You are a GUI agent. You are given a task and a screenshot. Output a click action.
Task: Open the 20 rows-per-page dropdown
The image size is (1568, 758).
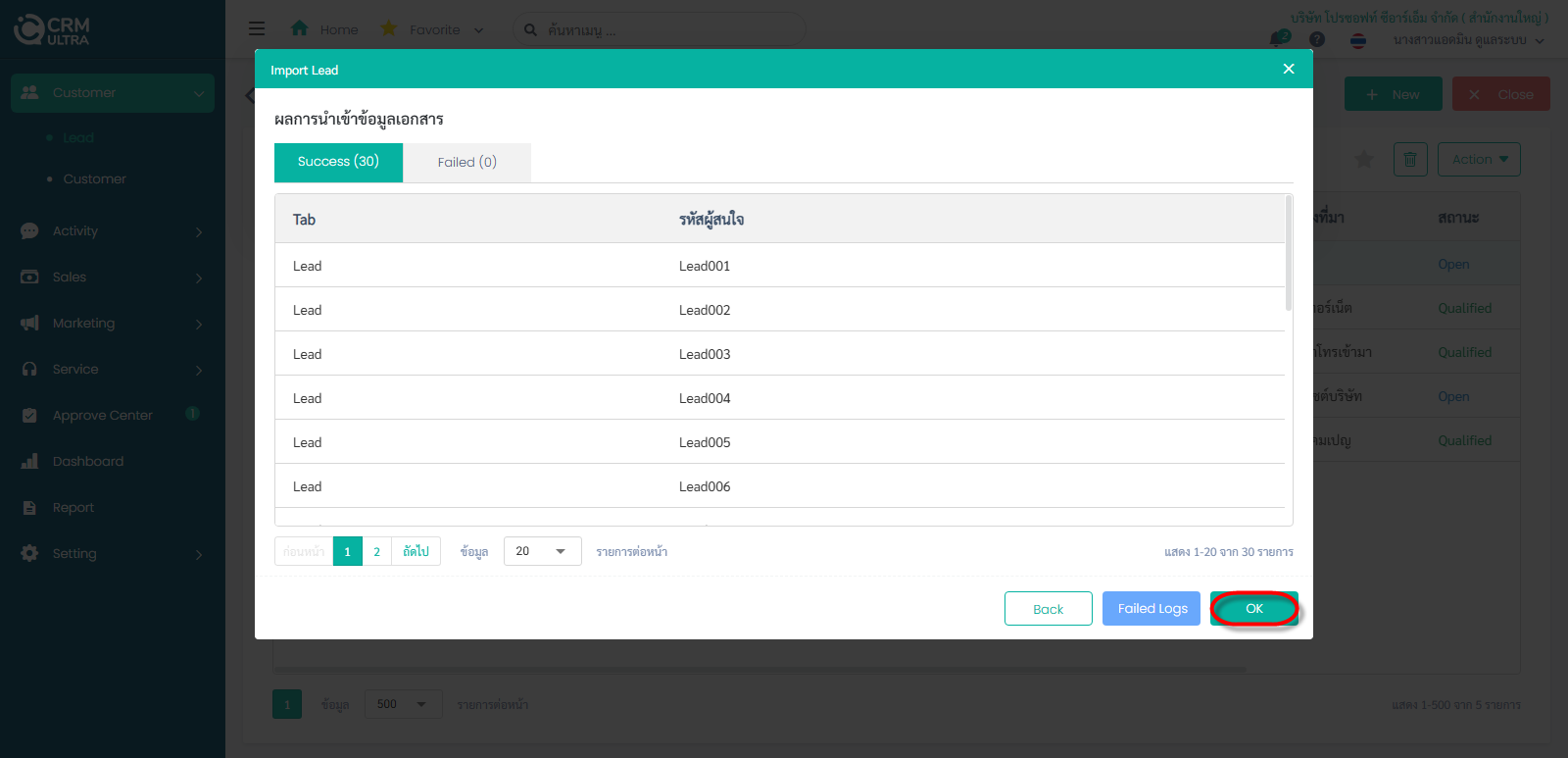coord(542,551)
